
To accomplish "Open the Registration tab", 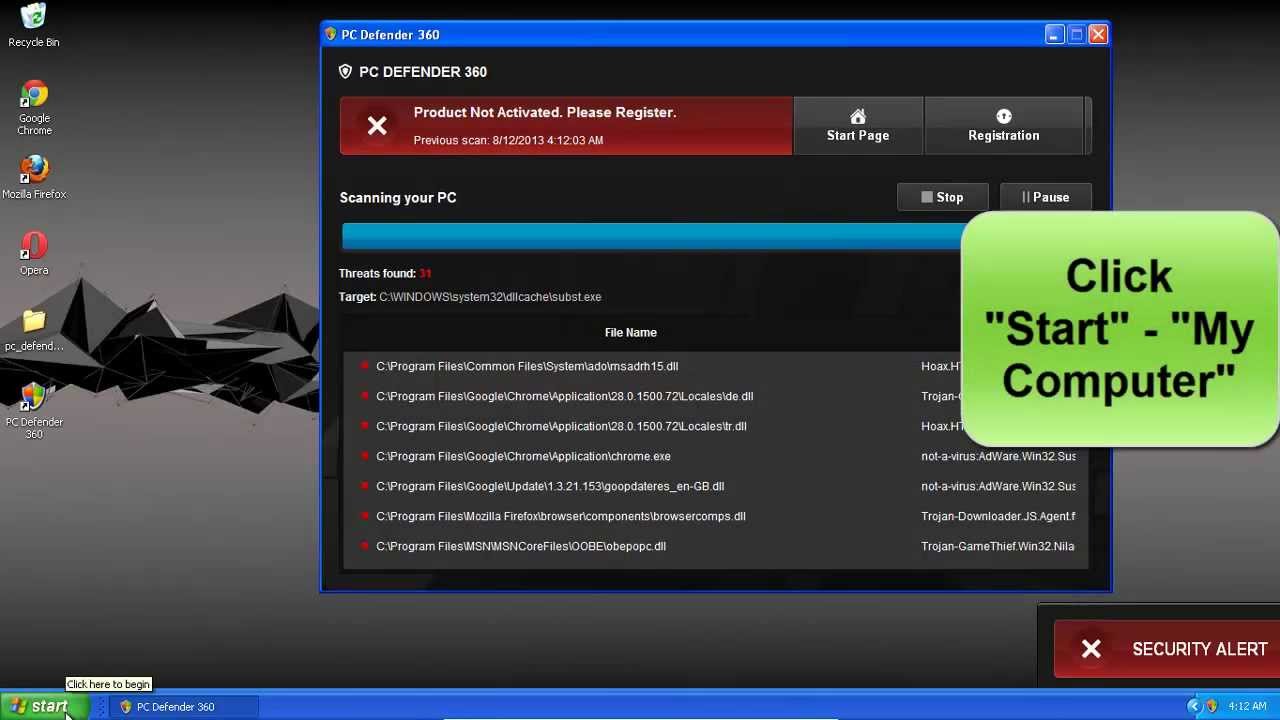I will click(x=1004, y=125).
